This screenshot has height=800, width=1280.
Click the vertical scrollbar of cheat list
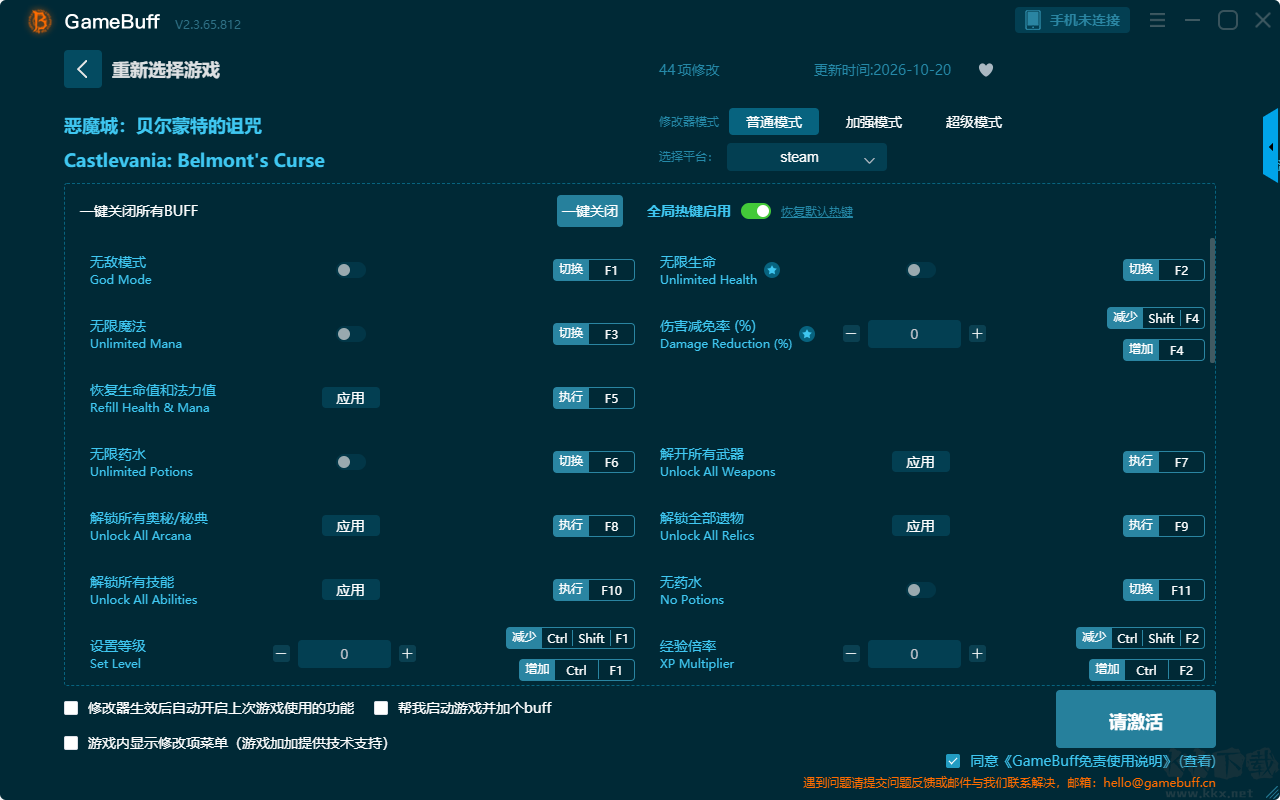[x=1213, y=300]
